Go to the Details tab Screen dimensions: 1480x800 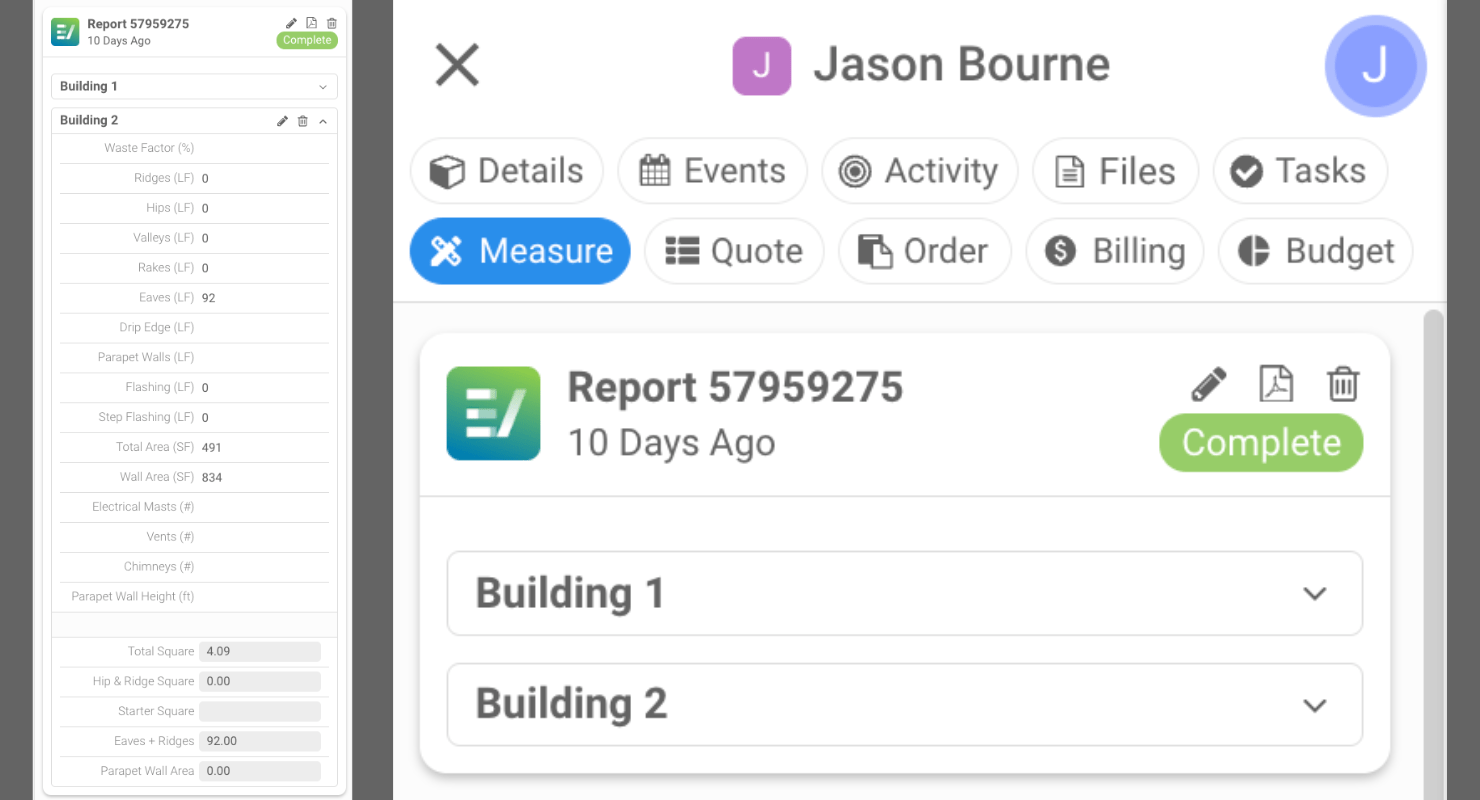pyautogui.click(x=507, y=171)
